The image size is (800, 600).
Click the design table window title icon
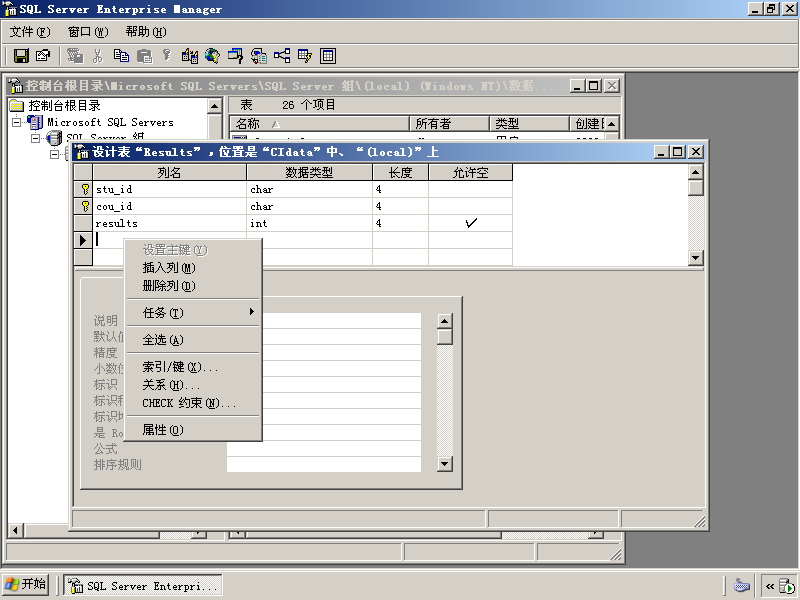point(82,152)
